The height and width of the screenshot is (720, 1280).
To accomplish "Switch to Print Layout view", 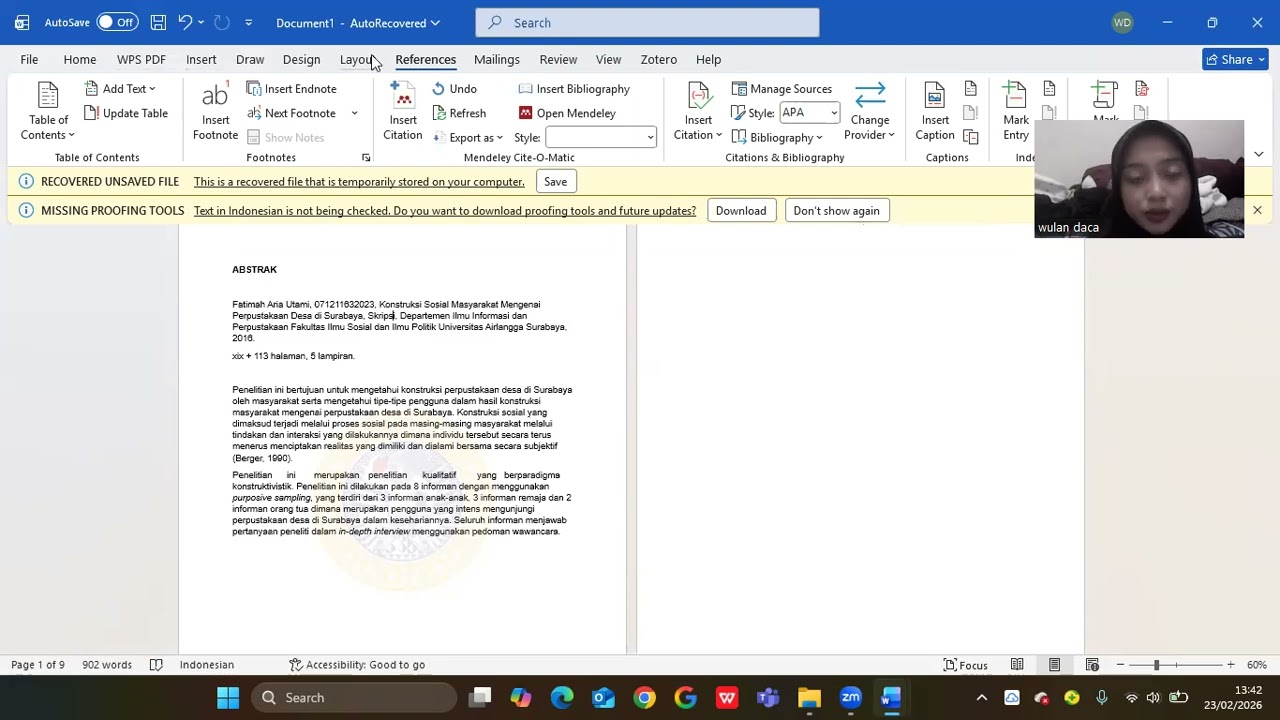I will (1054, 665).
